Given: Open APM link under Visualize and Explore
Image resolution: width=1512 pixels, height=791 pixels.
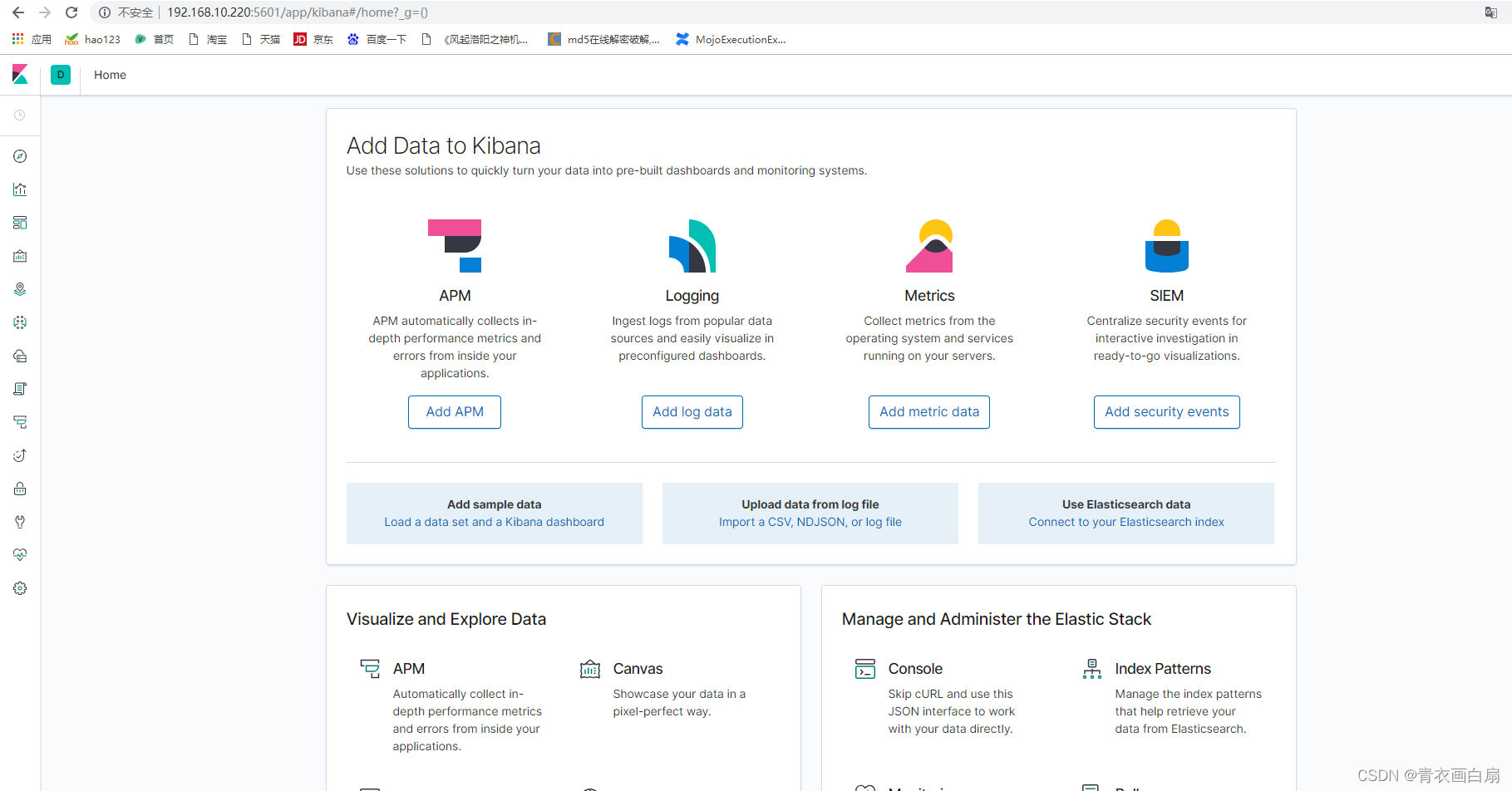Looking at the screenshot, I should coord(409,669).
